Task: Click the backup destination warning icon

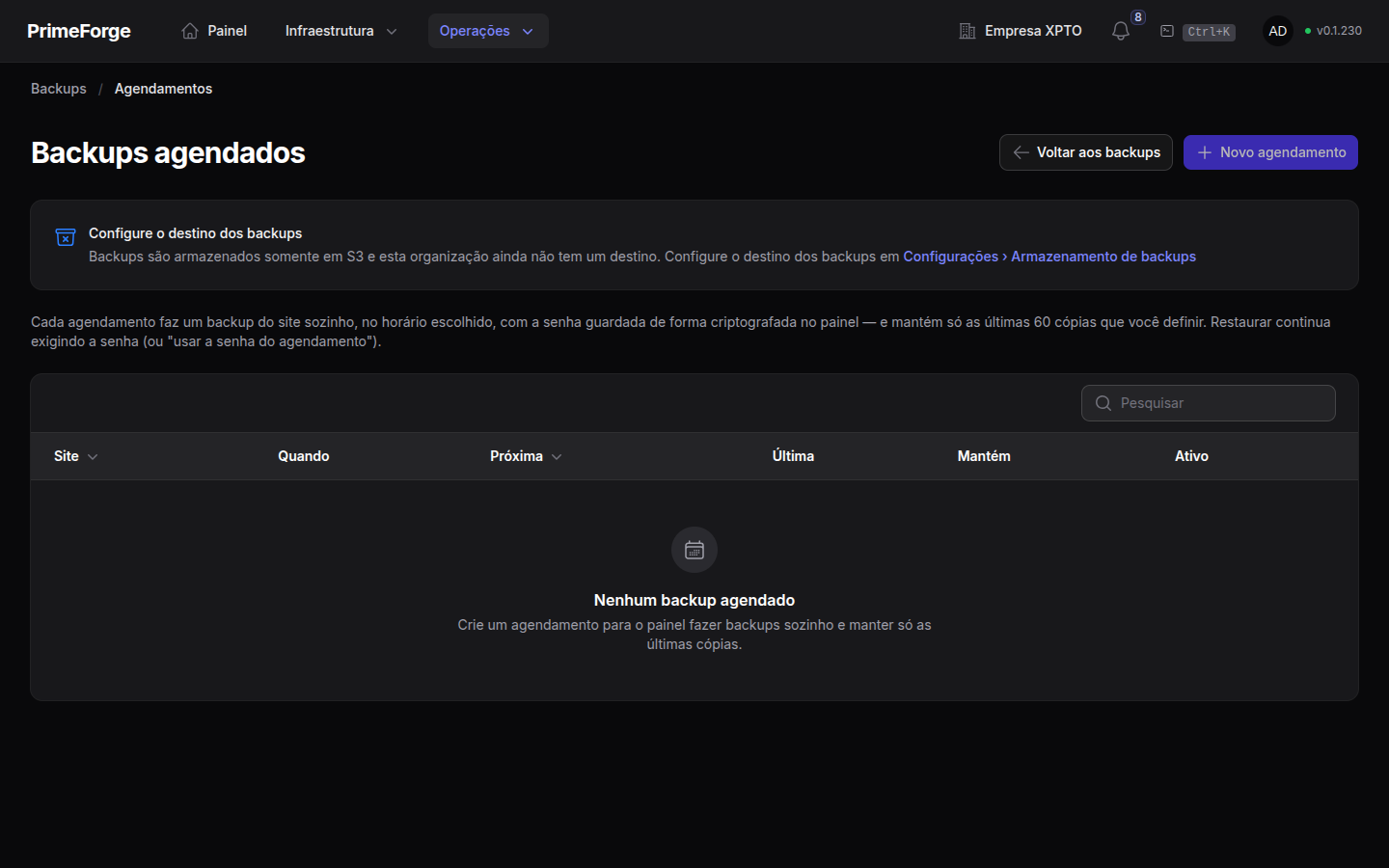Action: (66, 237)
